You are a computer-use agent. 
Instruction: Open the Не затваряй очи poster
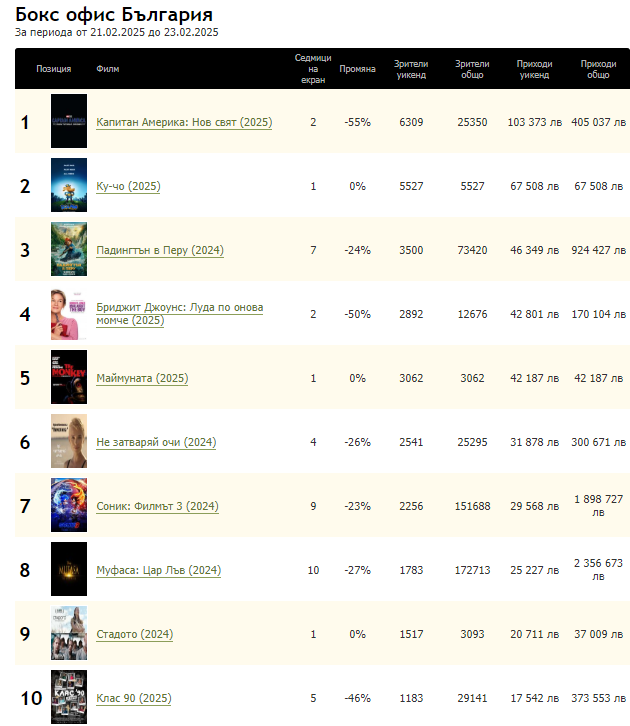click(x=69, y=442)
